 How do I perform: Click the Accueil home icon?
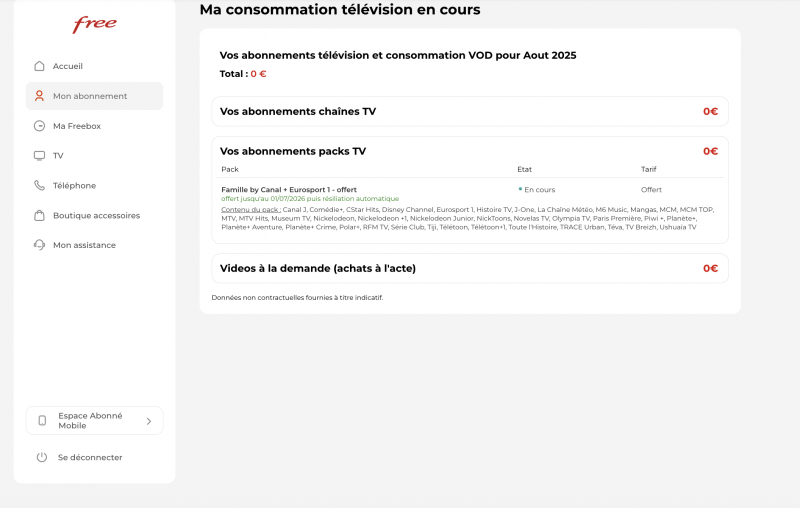(x=39, y=66)
